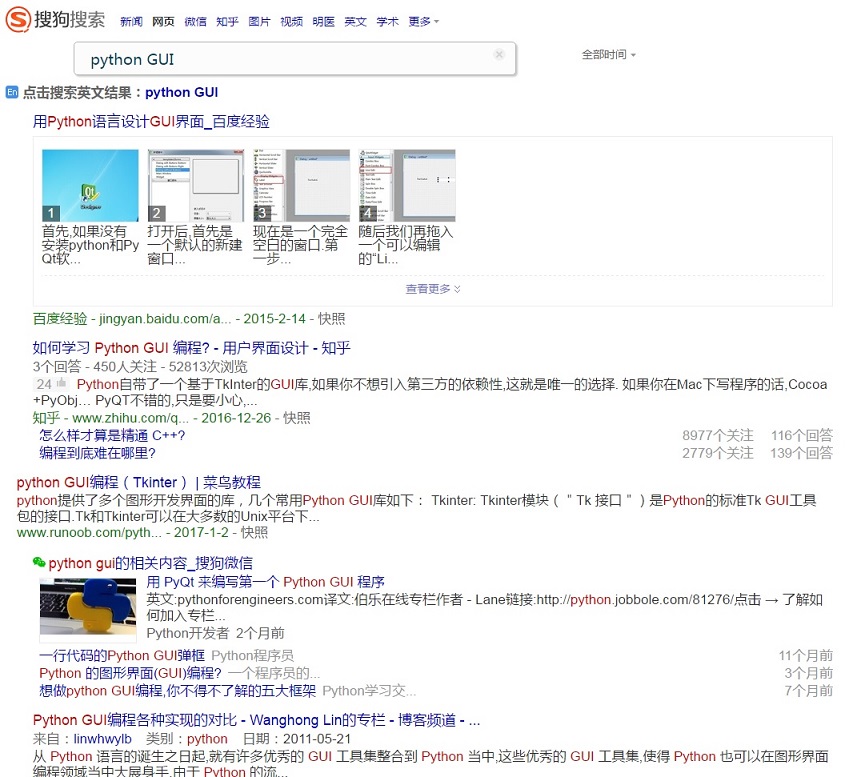Screen dimensions: 861x777
Task: Open the 知乎 search tab
Action: [x=226, y=21]
